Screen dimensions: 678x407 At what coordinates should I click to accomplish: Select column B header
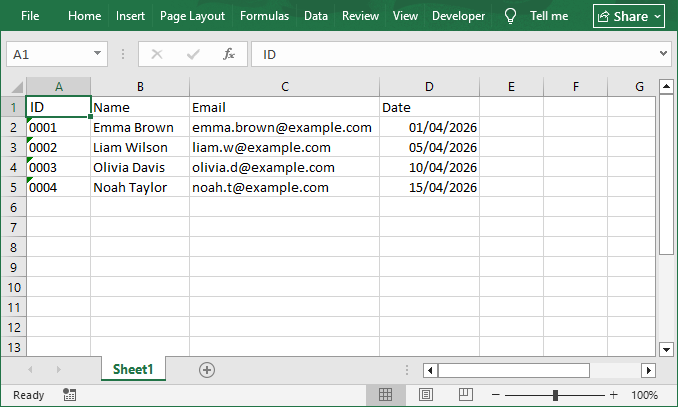(140, 87)
